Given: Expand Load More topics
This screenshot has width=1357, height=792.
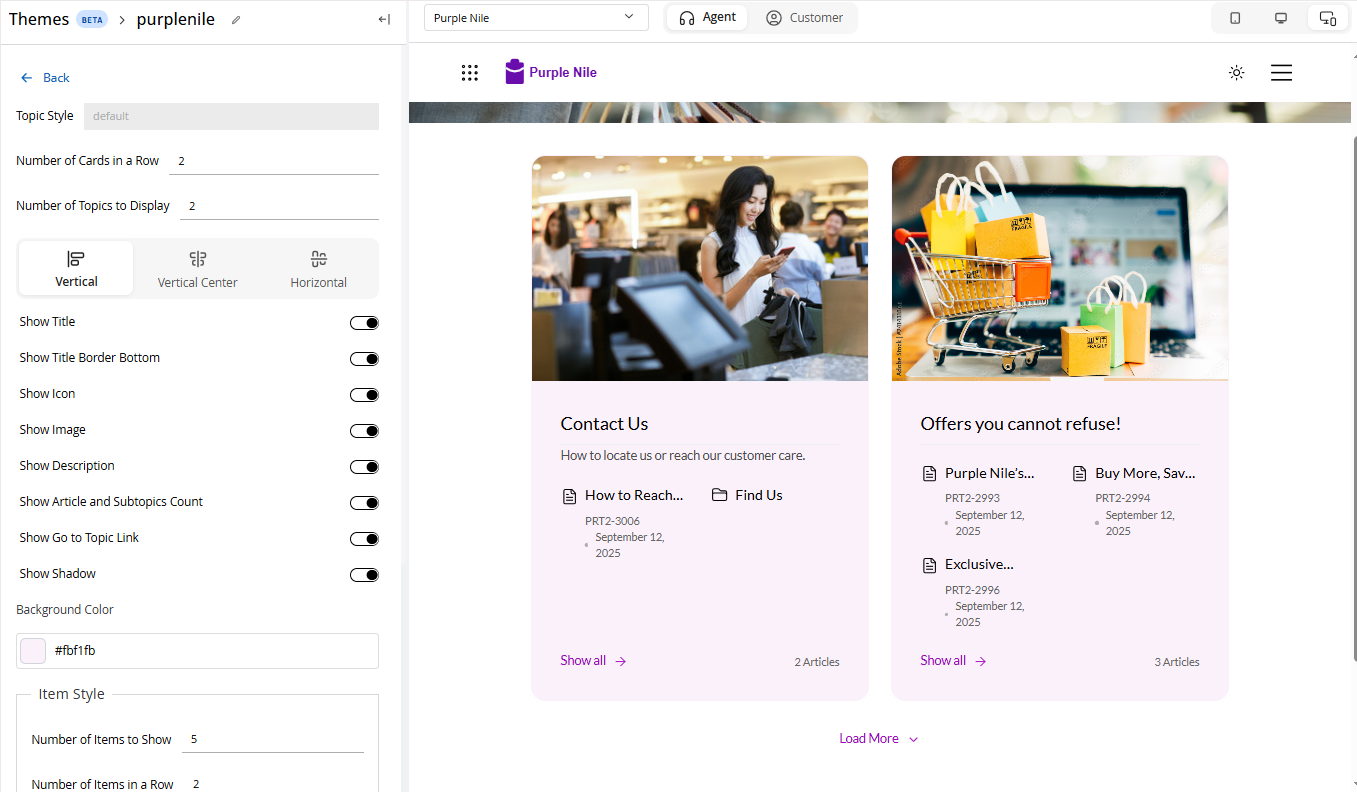Looking at the screenshot, I should 878,739.
